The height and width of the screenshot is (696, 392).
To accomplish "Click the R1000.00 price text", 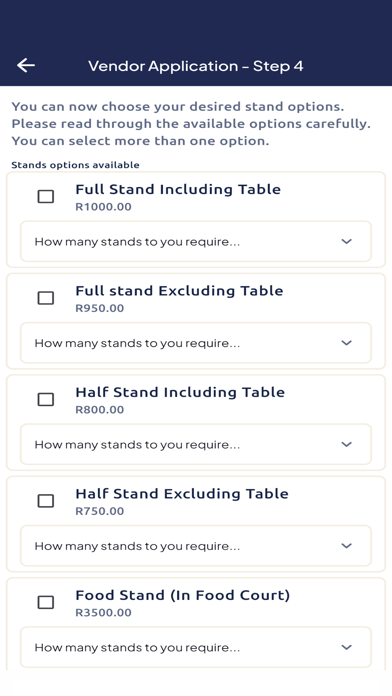I will (103, 207).
